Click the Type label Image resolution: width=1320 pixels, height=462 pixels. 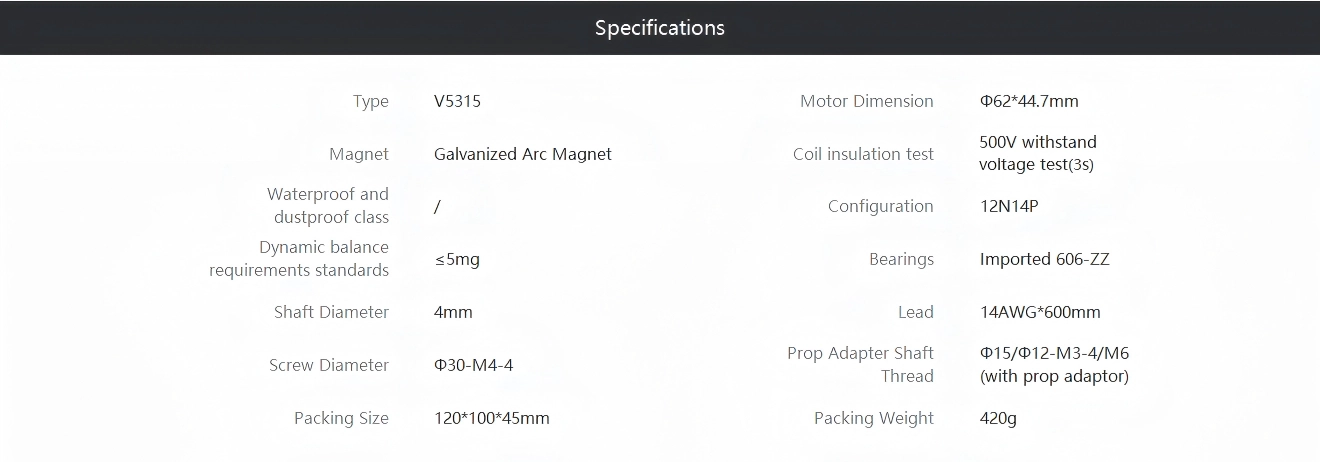point(370,101)
